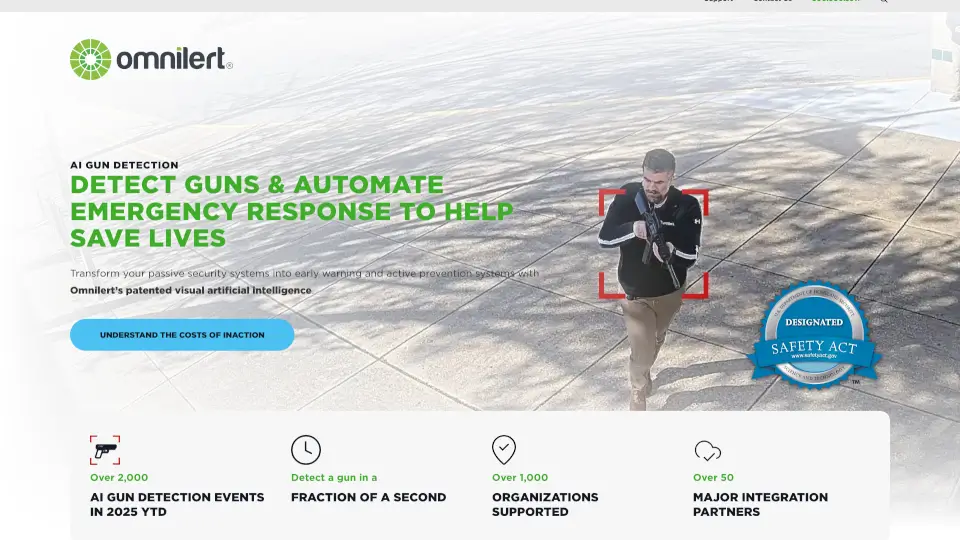960x540 pixels.
Task: Click the bold 'Omnilert's patented visual artificial intelligence' text
Action: pos(190,290)
